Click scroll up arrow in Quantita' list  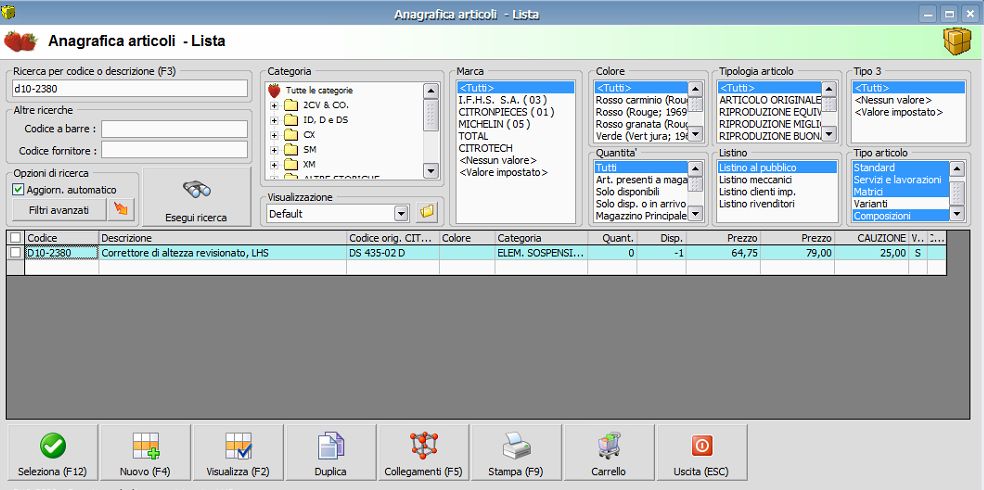(694, 168)
